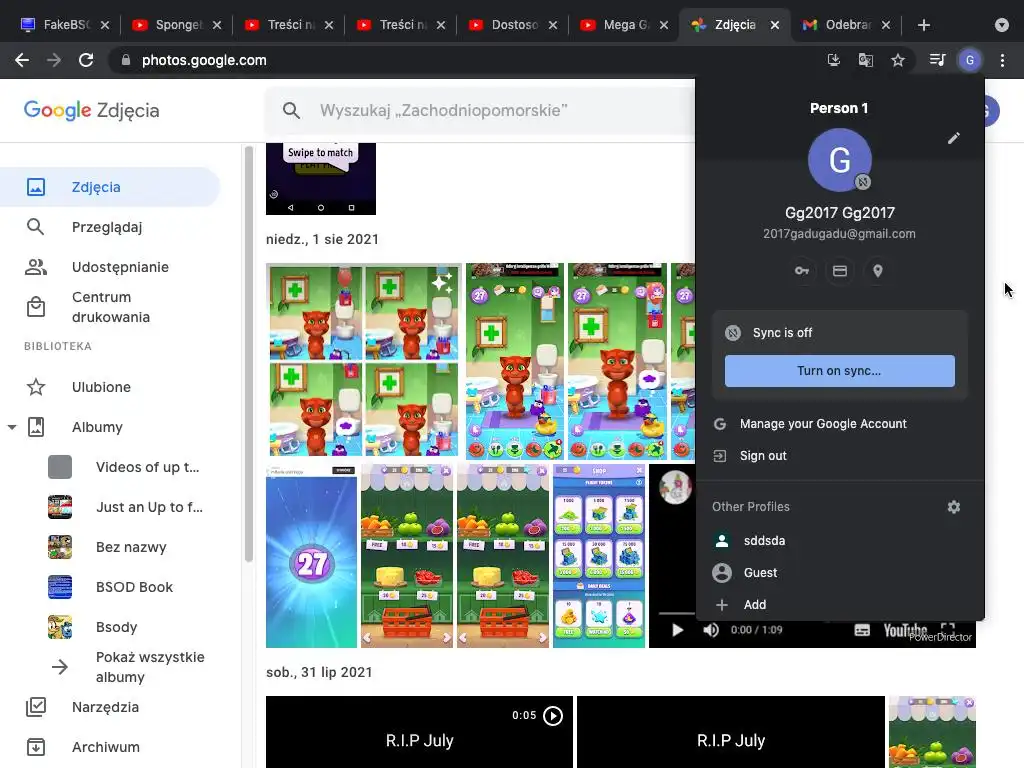Click the tab search dropdown arrow
Viewport: 1024px width, 768px height.
pyautogui.click(x=1002, y=25)
